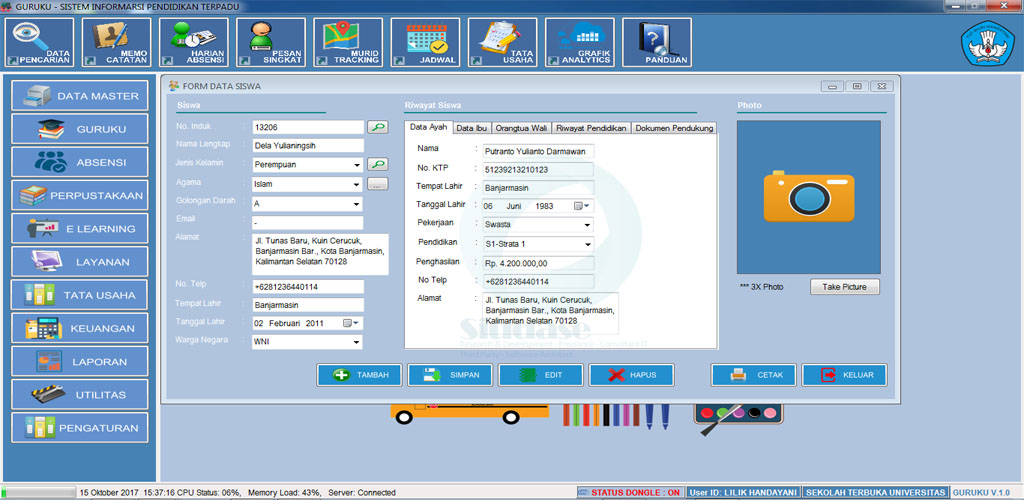Expand the Jenis Kelamin dropdown

click(357, 165)
